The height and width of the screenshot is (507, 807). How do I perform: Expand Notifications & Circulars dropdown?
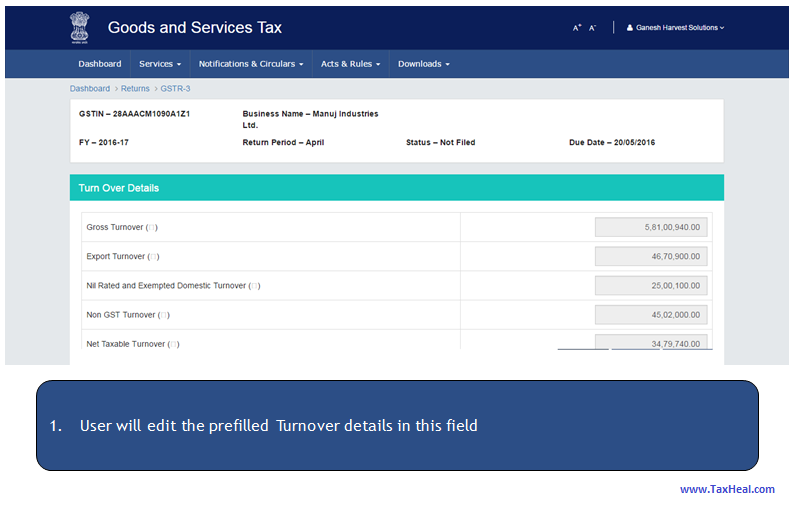coord(251,64)
